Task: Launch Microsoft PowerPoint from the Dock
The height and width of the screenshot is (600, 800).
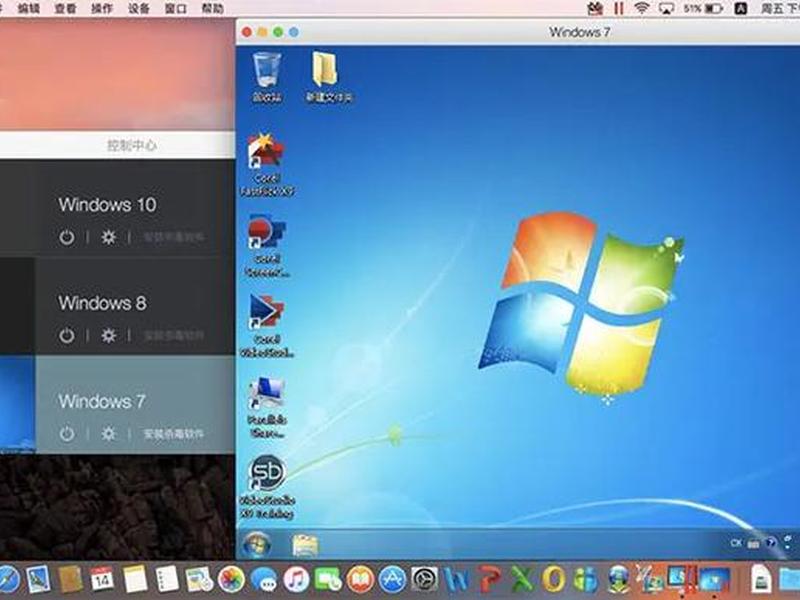Action: [x=489, y=580]
